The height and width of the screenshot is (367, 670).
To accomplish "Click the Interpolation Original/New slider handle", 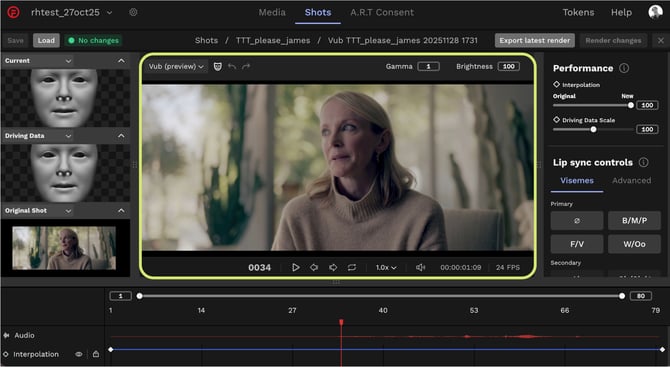I will coord(631,105).
